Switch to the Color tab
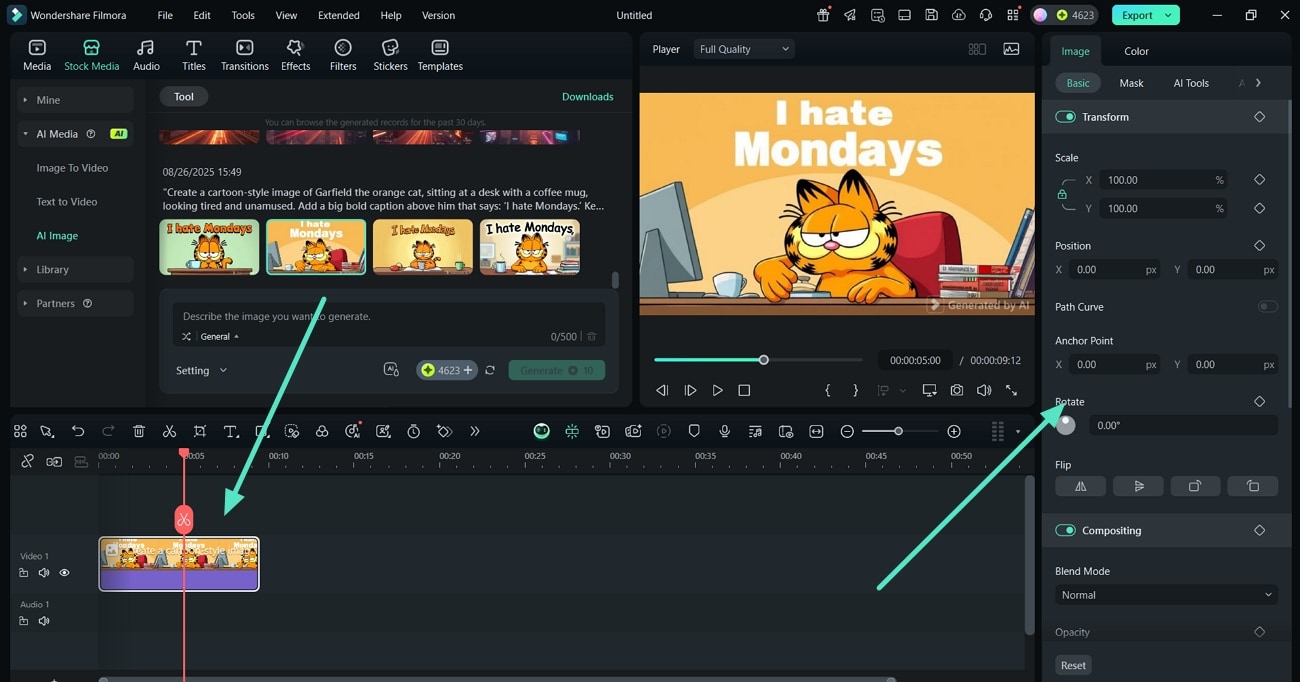The image size is (1300, 682). tap(1136, 51)
